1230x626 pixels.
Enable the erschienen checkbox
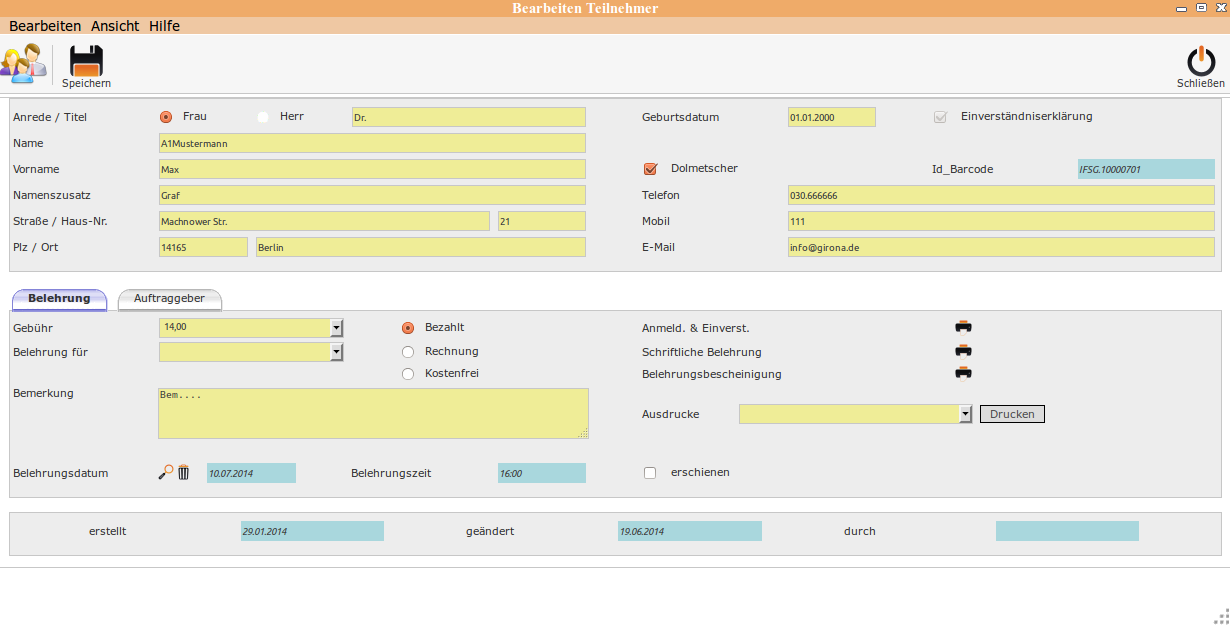click(650, 473)
